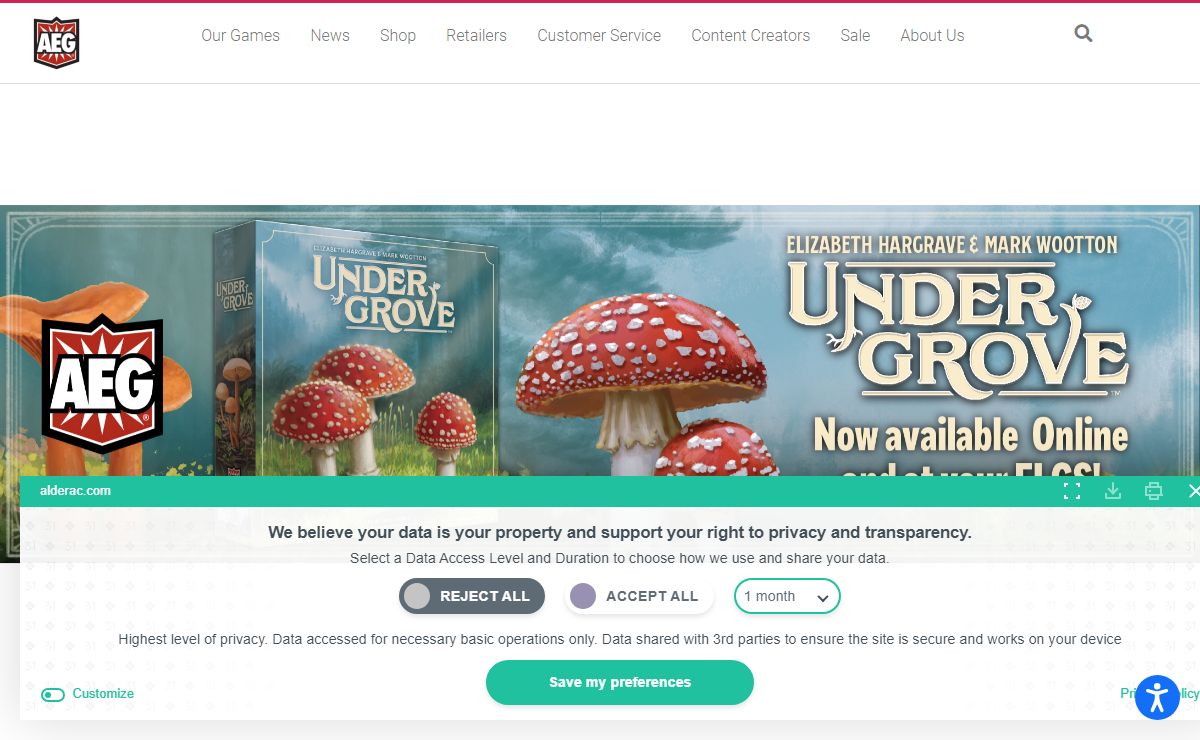This screenshot has width=1200, height=740.
Task: Print the consent notice icon
Action: tap(1154, 491)
